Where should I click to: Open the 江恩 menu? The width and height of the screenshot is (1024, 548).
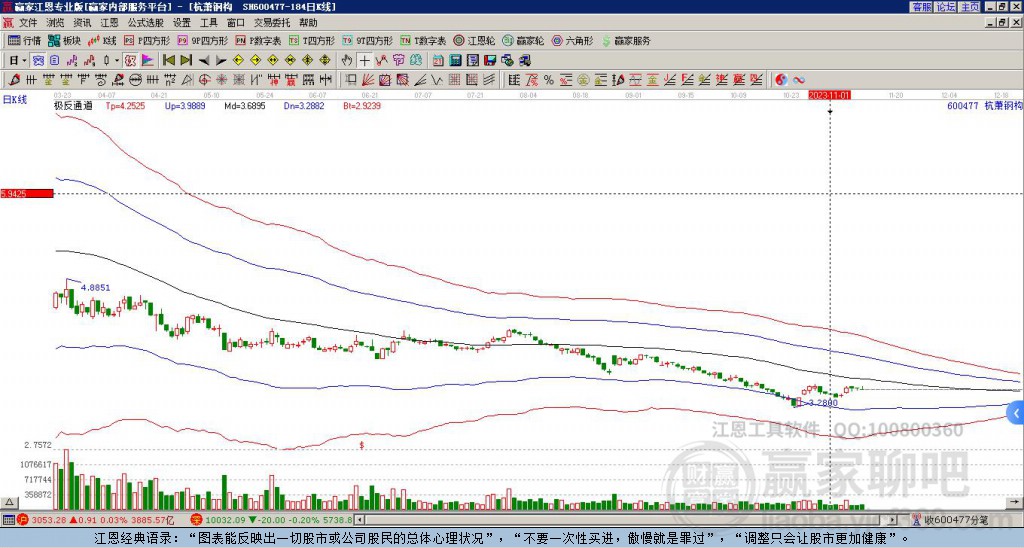(x=110, y=23)
